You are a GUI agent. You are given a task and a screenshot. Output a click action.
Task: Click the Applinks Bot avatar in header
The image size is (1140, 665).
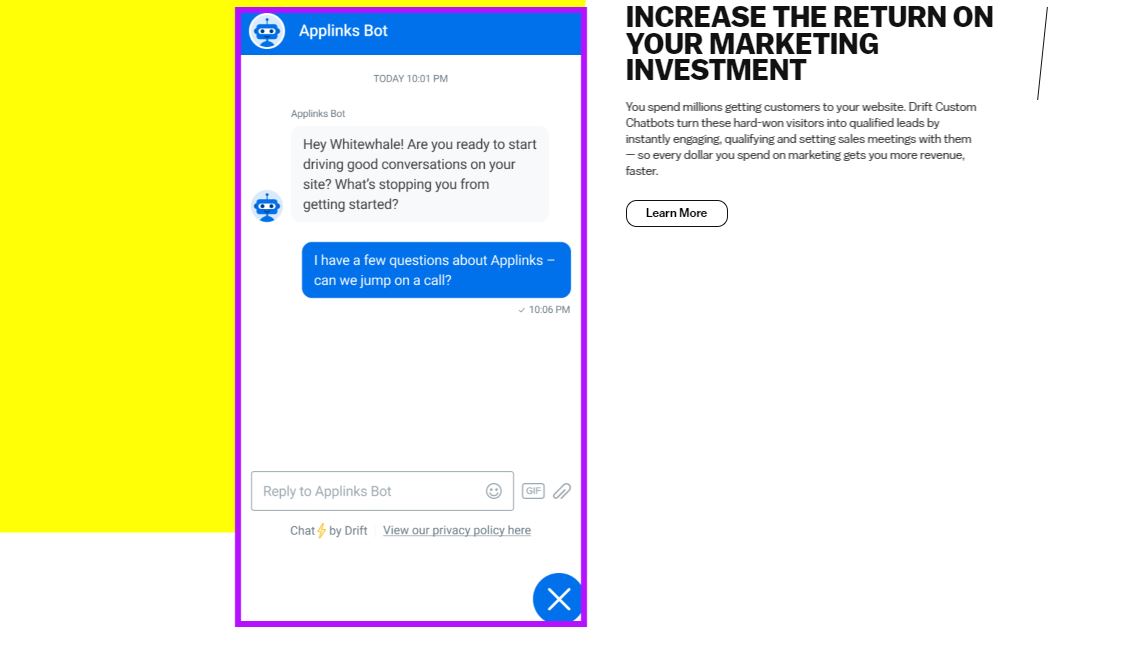pyautogui.click(x=267, y=31)
